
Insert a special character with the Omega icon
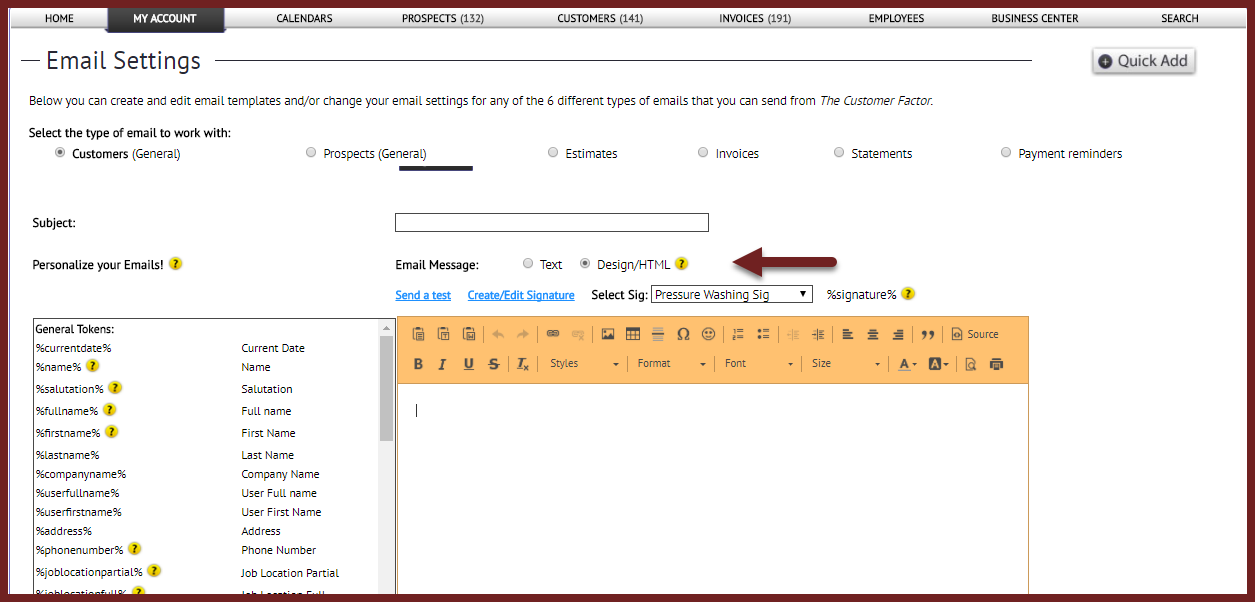tap(683, 334)
